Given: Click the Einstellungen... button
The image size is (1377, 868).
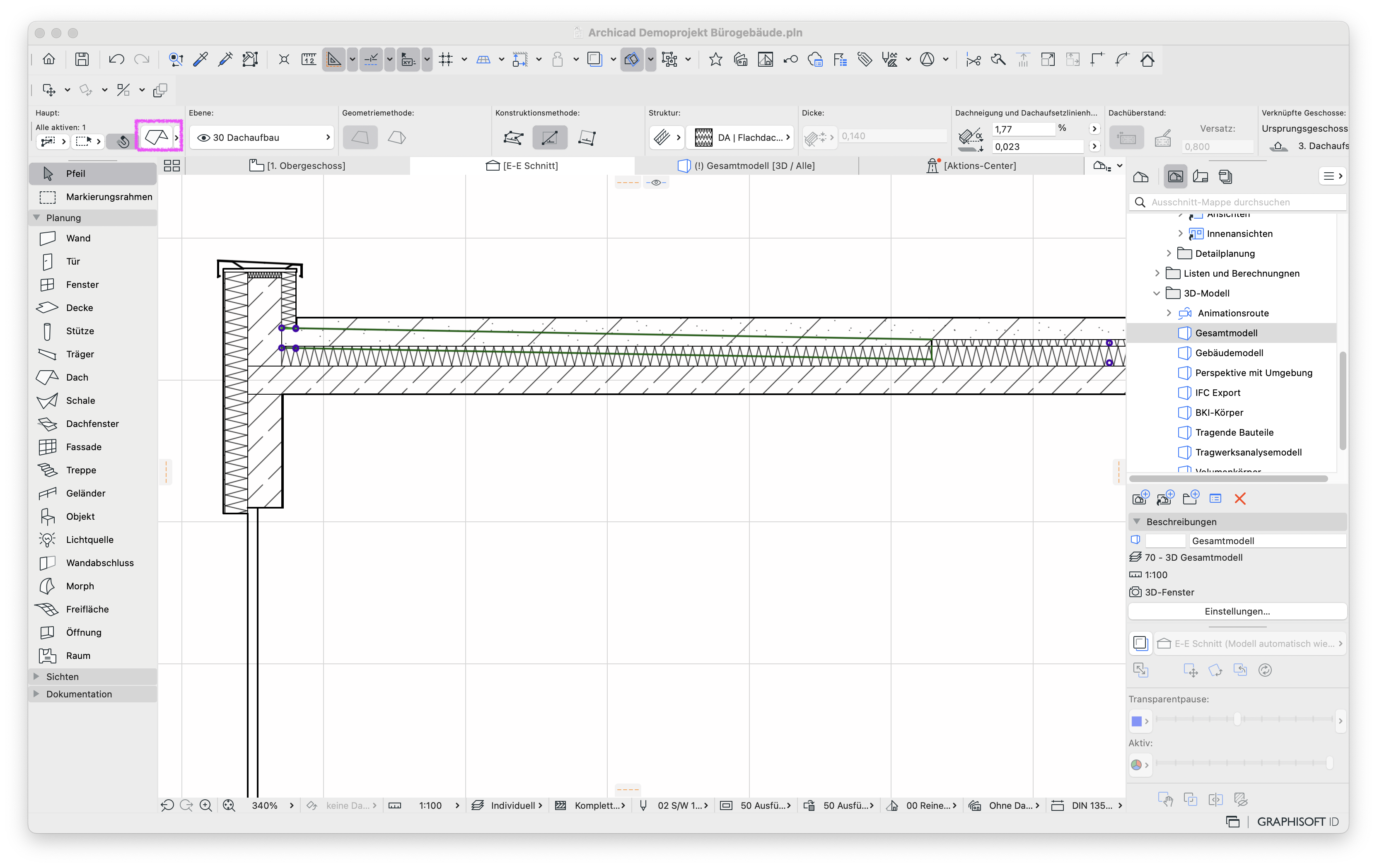Looking at the screenshot, I should tap(1237, 611).
